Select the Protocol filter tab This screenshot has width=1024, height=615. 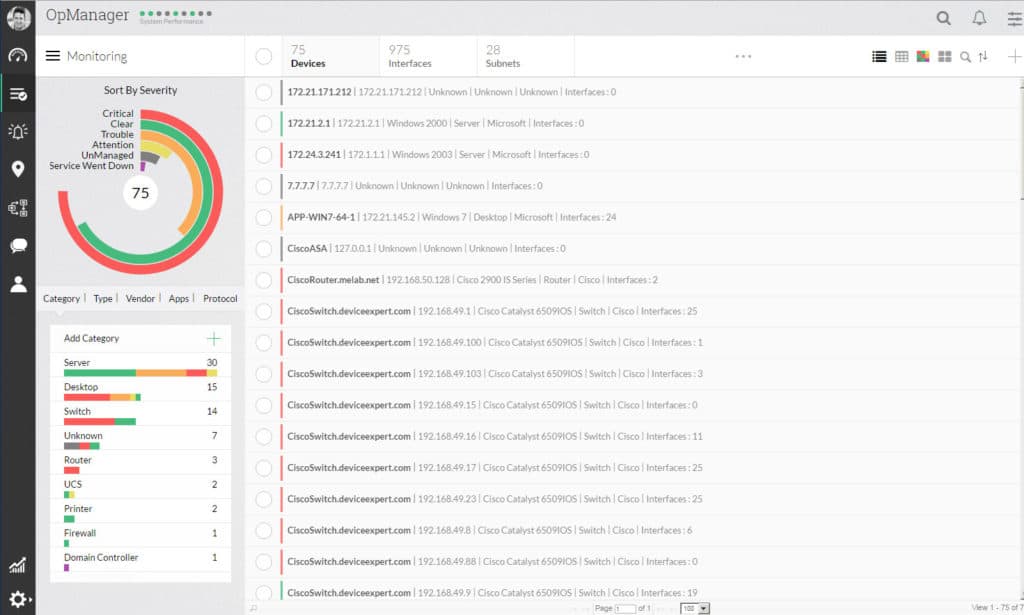tap(220, 298)
